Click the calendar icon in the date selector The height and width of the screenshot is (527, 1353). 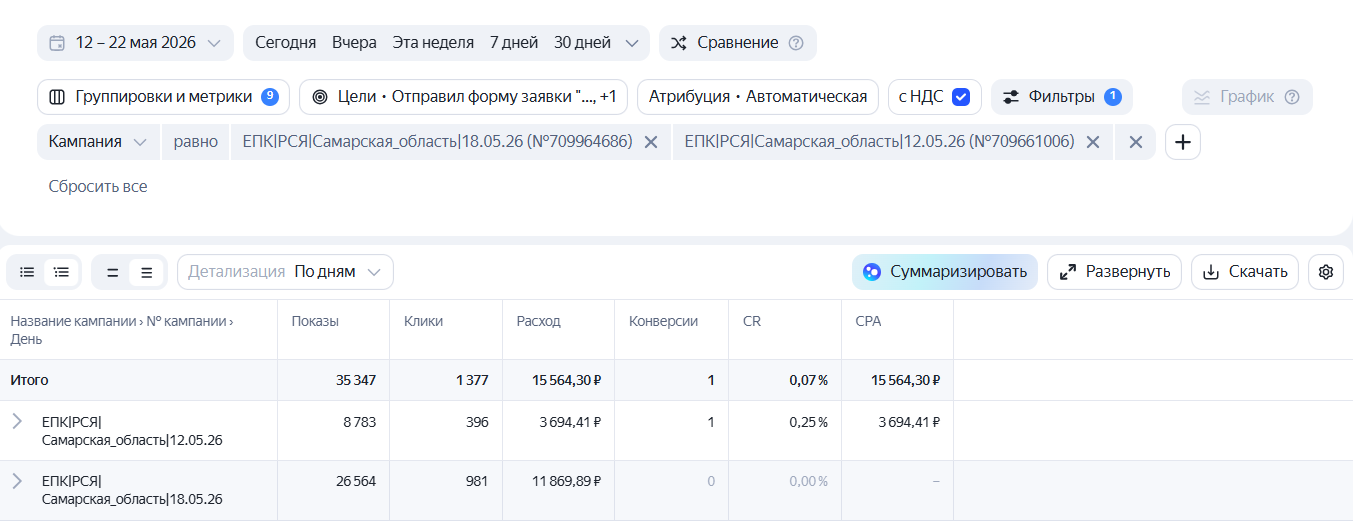(x=57, y=43)
